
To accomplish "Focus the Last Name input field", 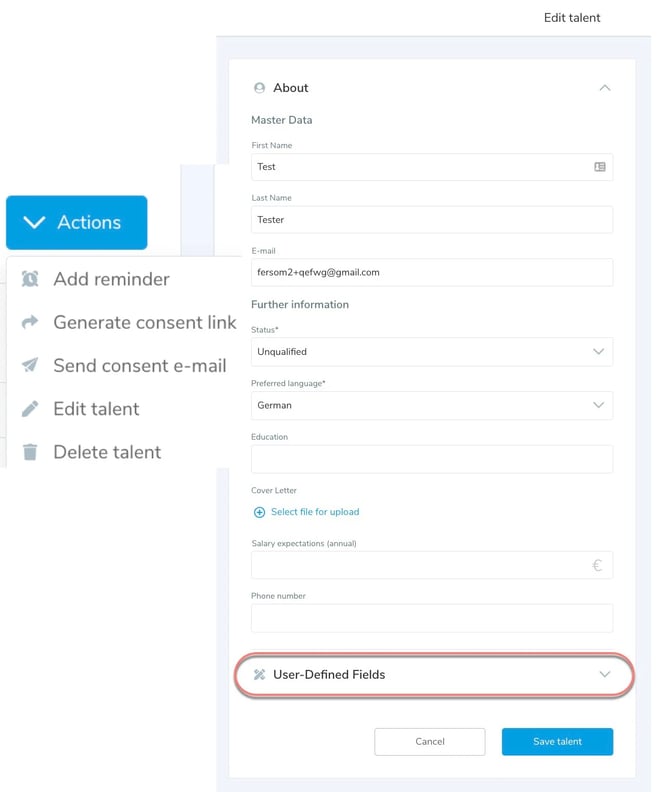I will (x=431, y=220).
